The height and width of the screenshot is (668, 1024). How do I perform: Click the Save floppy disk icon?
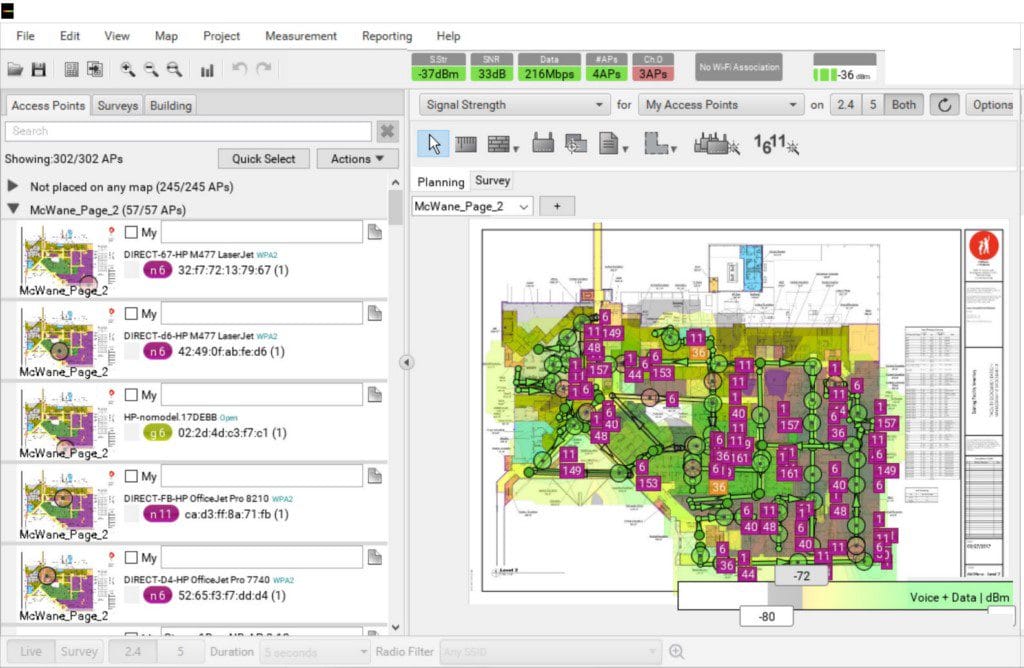tap(39, 69)
